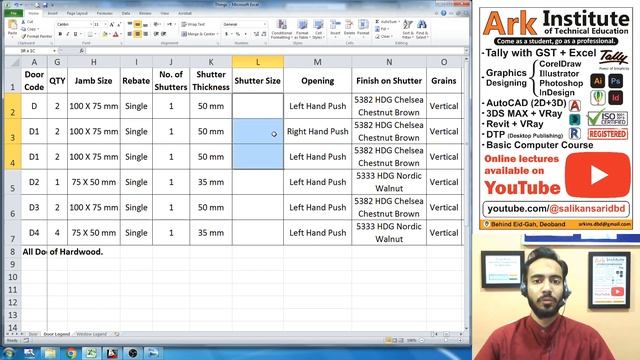Image resolution: width=640 pixels, height=360 pixels.
Task: Open Windows Start menu
Action: (8, 353)
